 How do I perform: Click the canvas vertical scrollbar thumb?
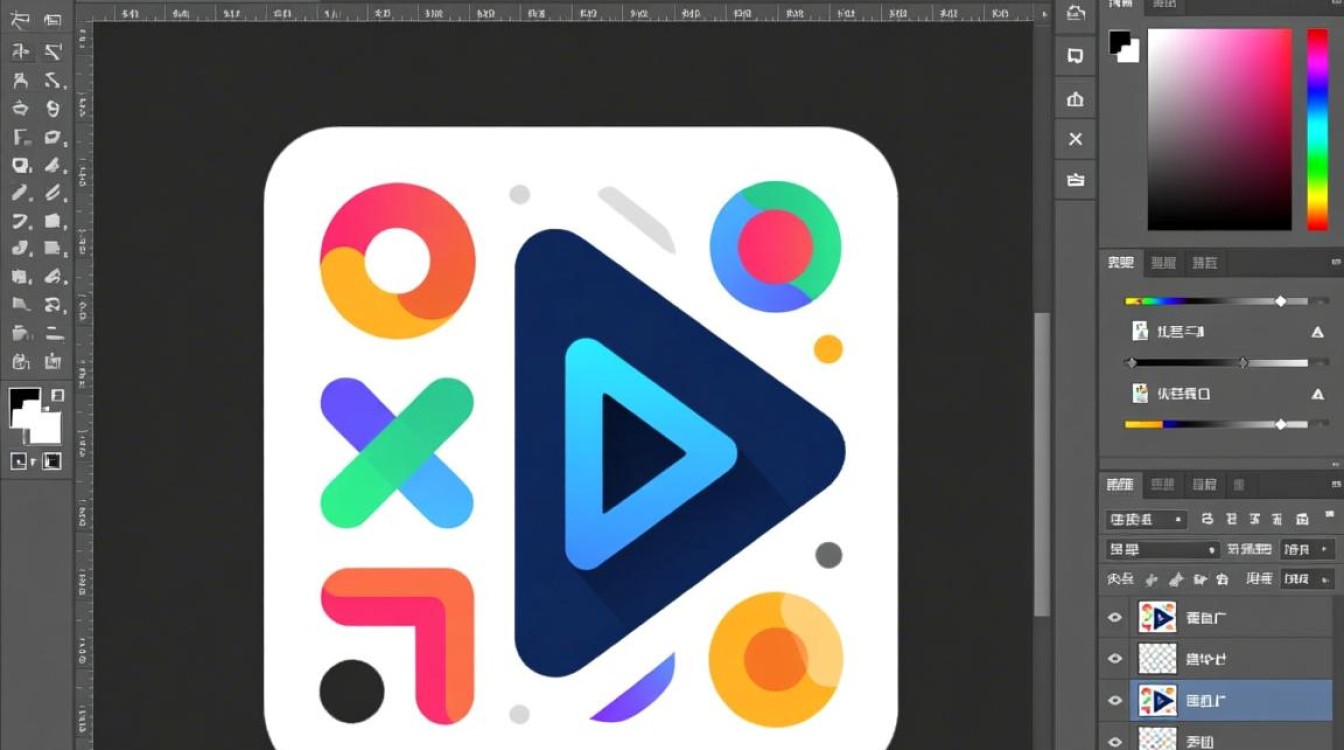pos(1041,464)
